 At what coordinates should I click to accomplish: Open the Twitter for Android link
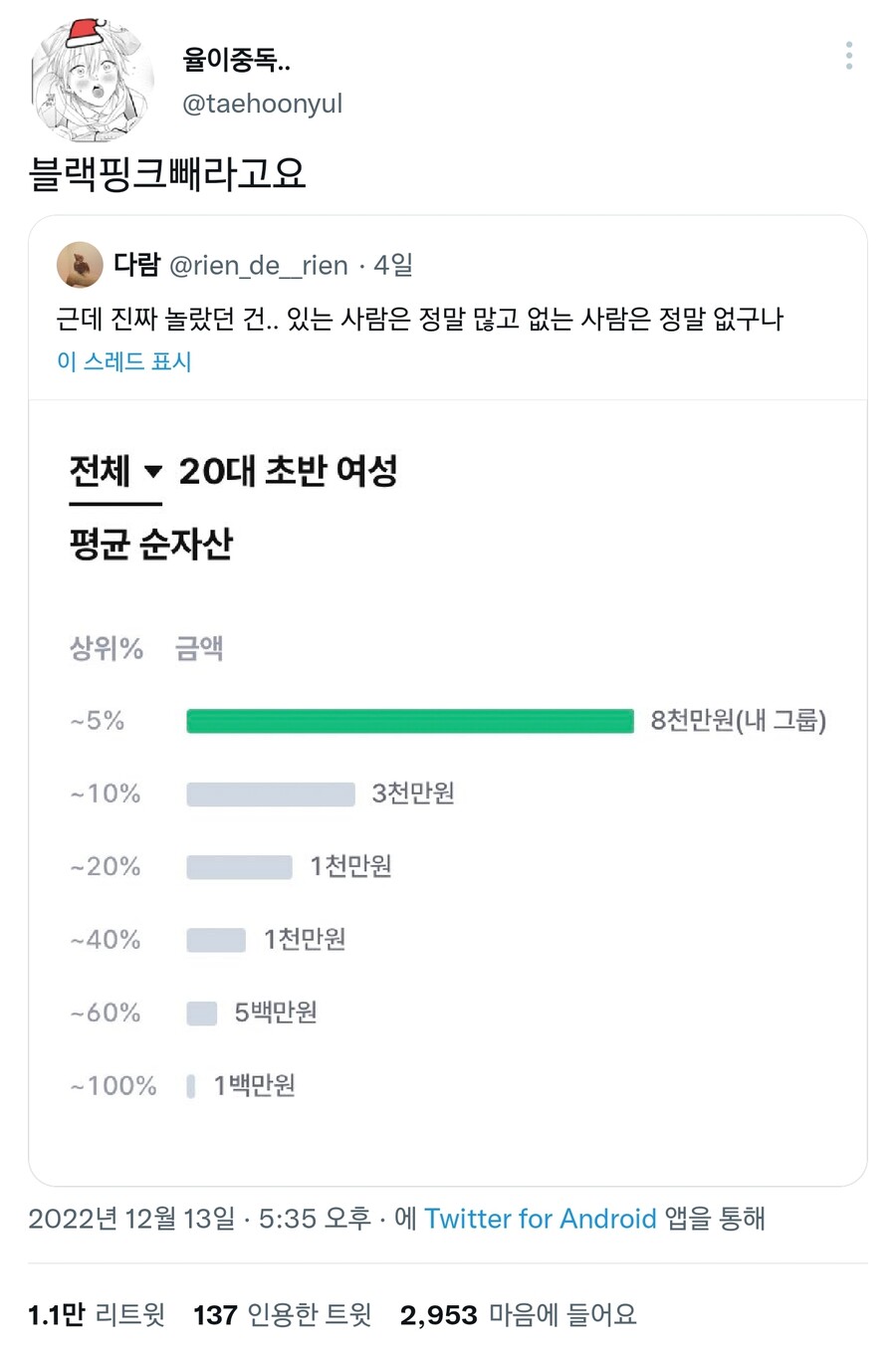click(541, 1219)
